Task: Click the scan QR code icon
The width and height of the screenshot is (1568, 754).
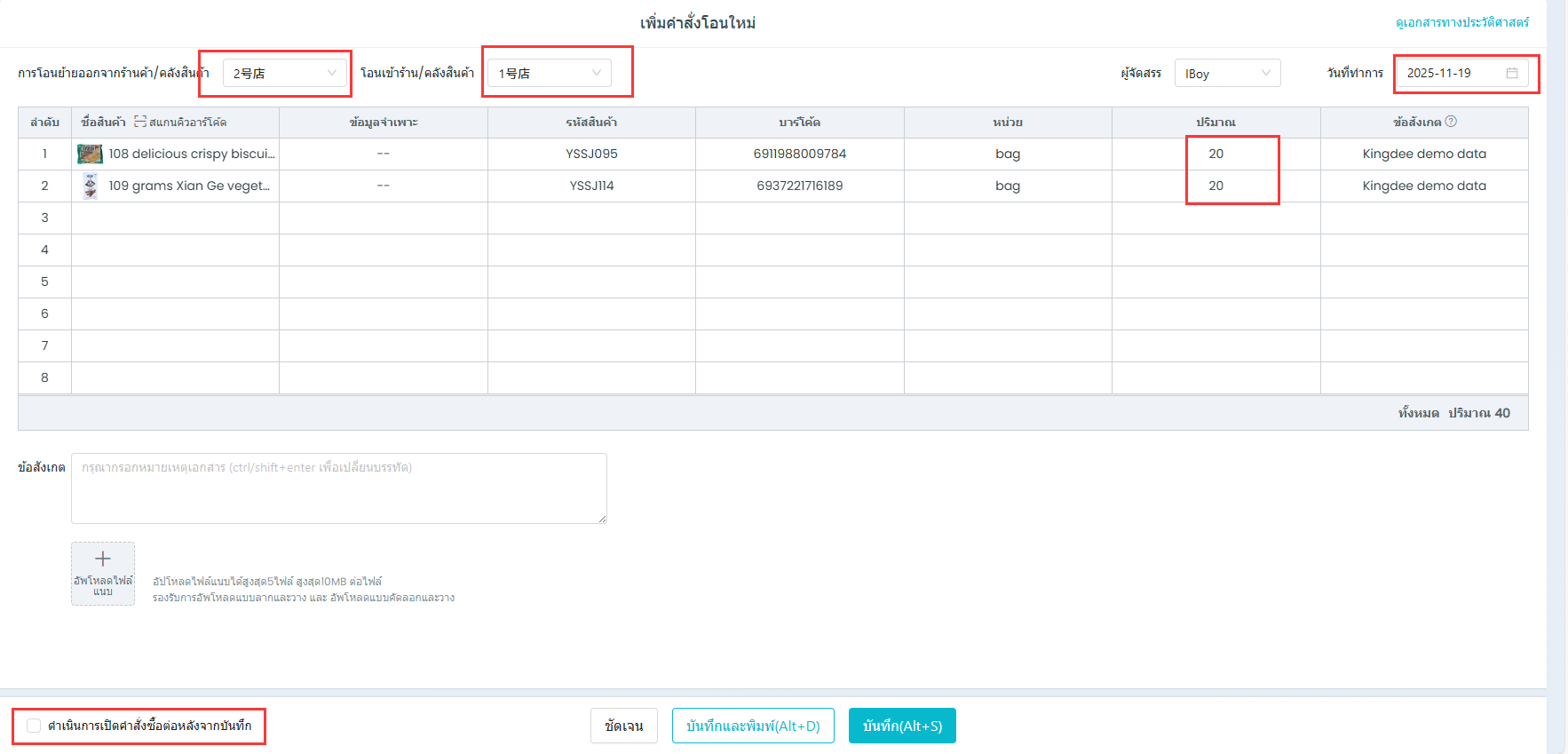Action: pos(140,122)
